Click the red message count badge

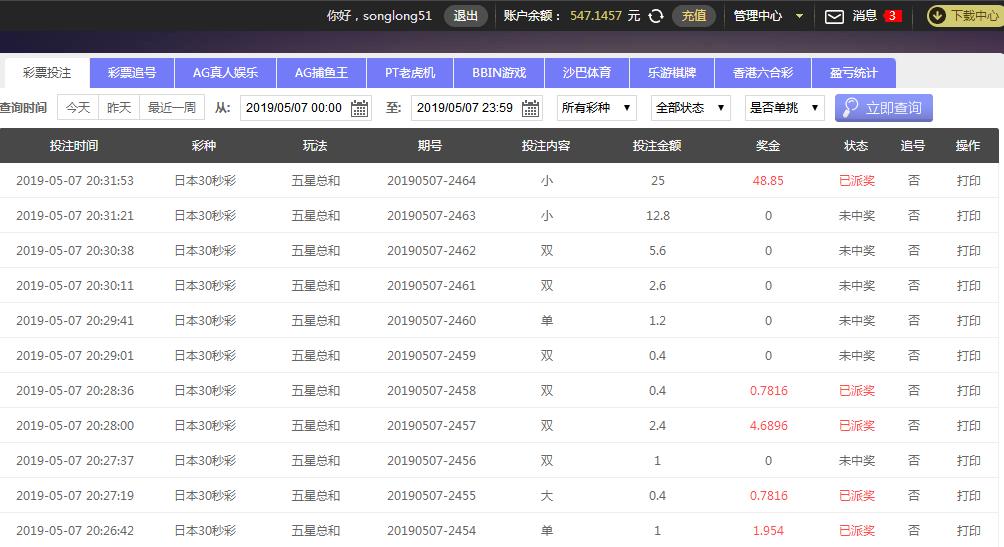[x=892, y=16]
